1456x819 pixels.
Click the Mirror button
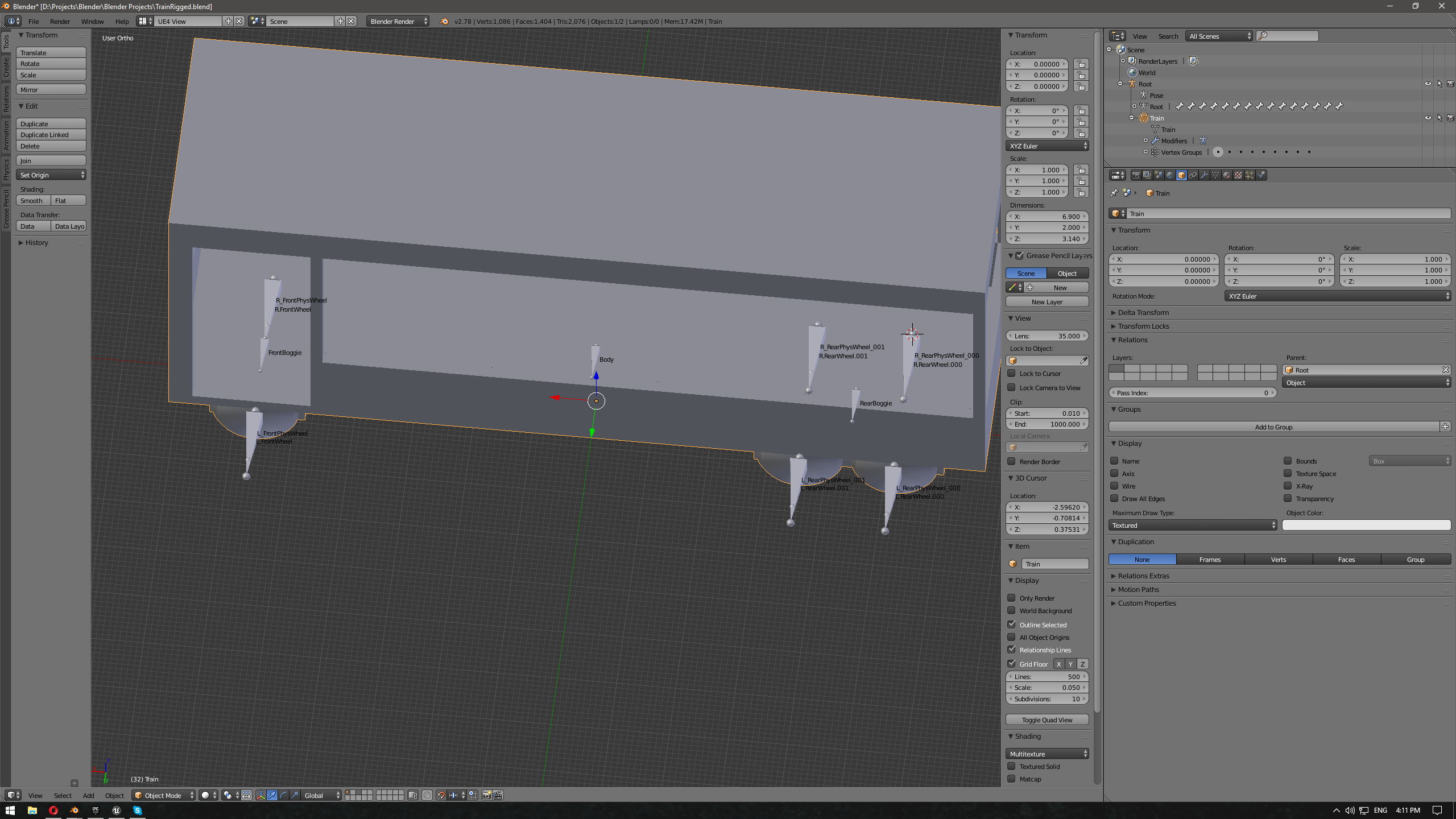(51, 89)
